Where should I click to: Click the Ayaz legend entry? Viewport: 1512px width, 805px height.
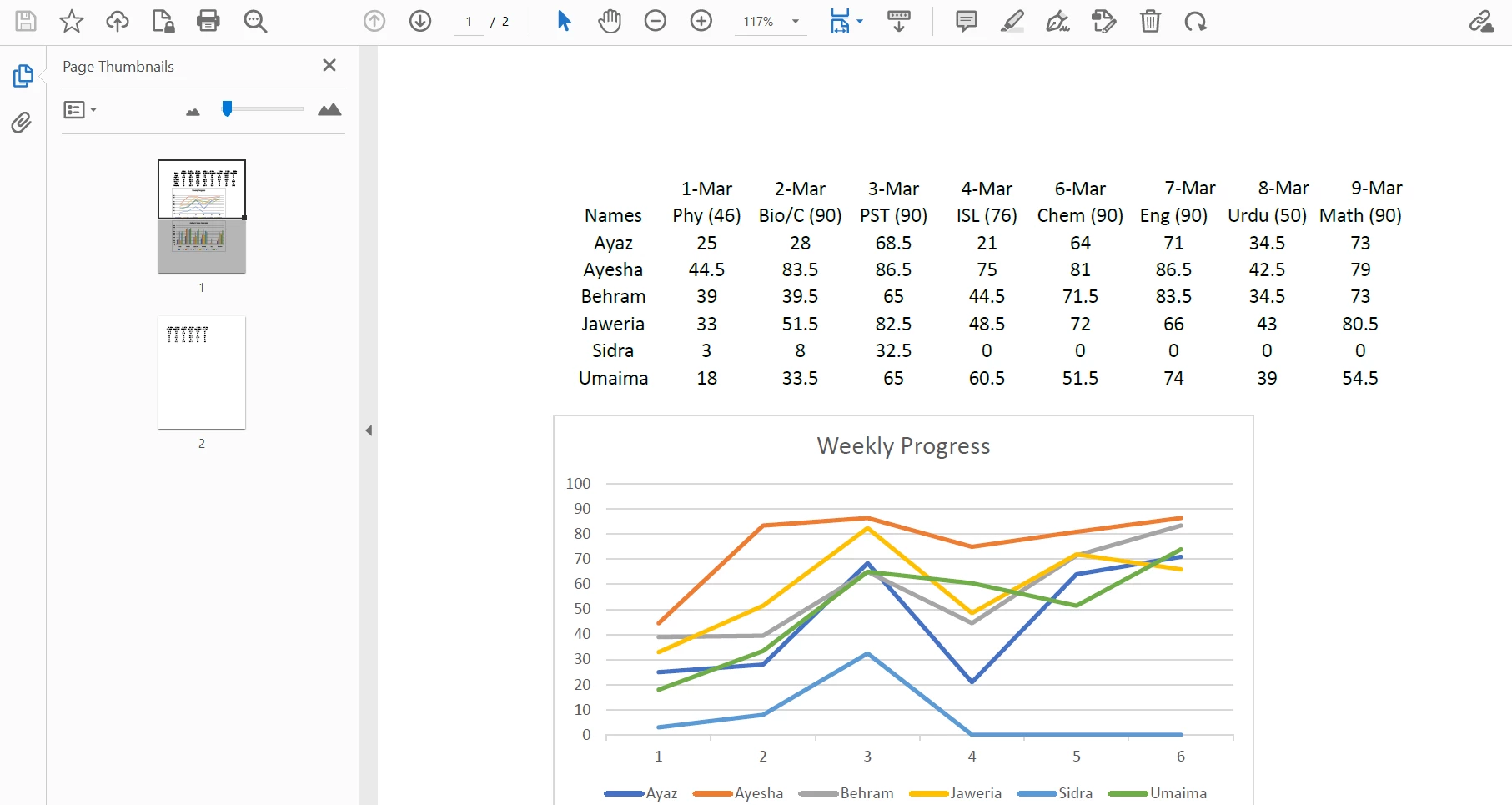coord(640,793)
